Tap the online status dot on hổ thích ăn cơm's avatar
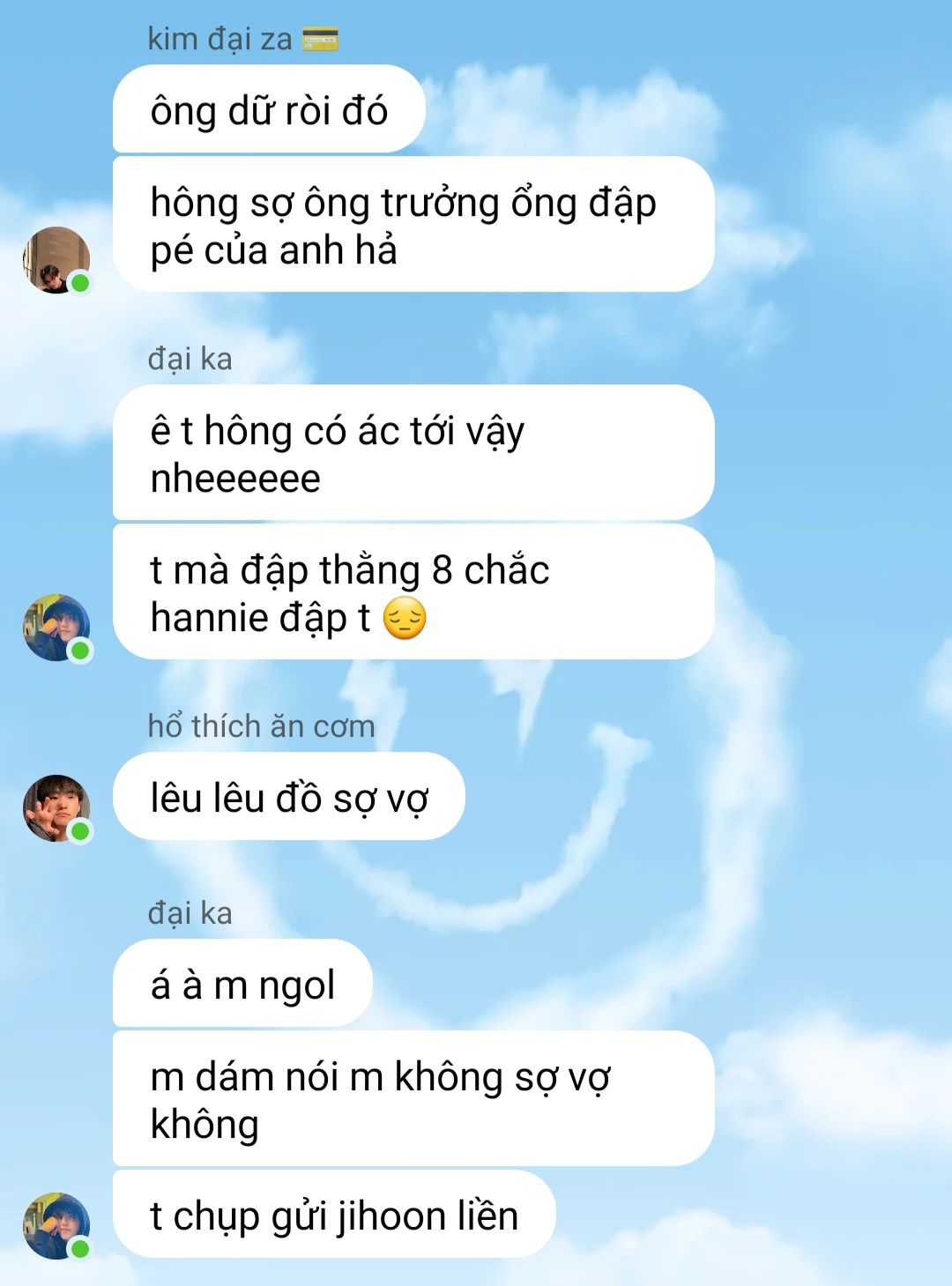 click(80, 831)
